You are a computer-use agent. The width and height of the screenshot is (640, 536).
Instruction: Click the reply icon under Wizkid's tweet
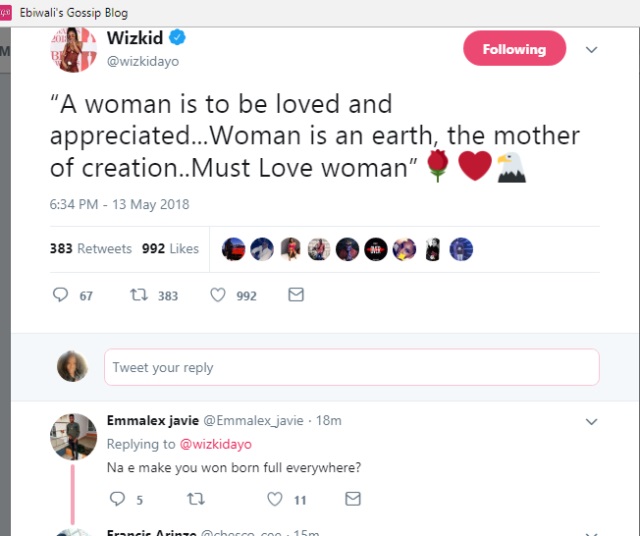60,296
